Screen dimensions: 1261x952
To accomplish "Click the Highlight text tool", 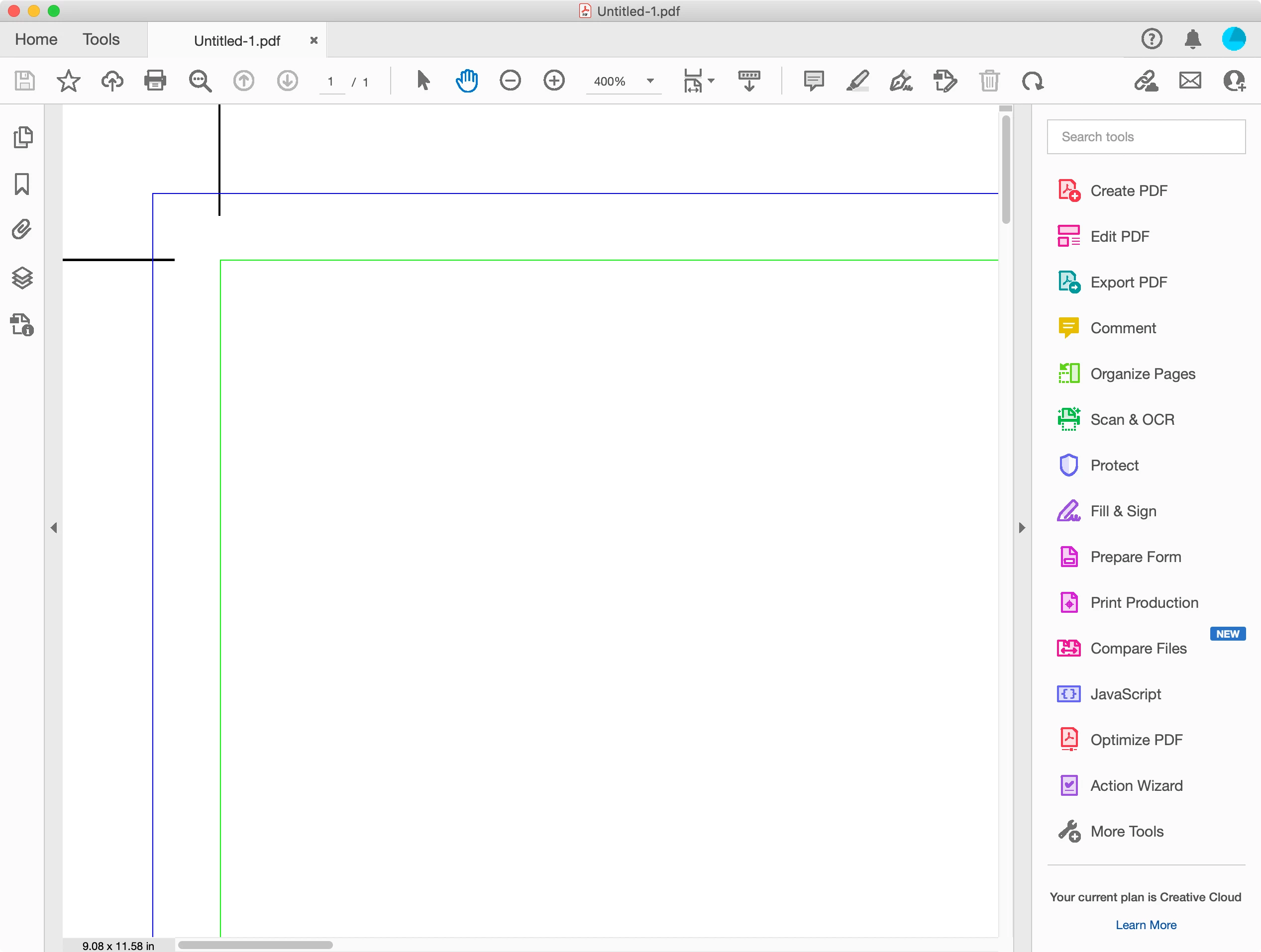I will point(857,81).
